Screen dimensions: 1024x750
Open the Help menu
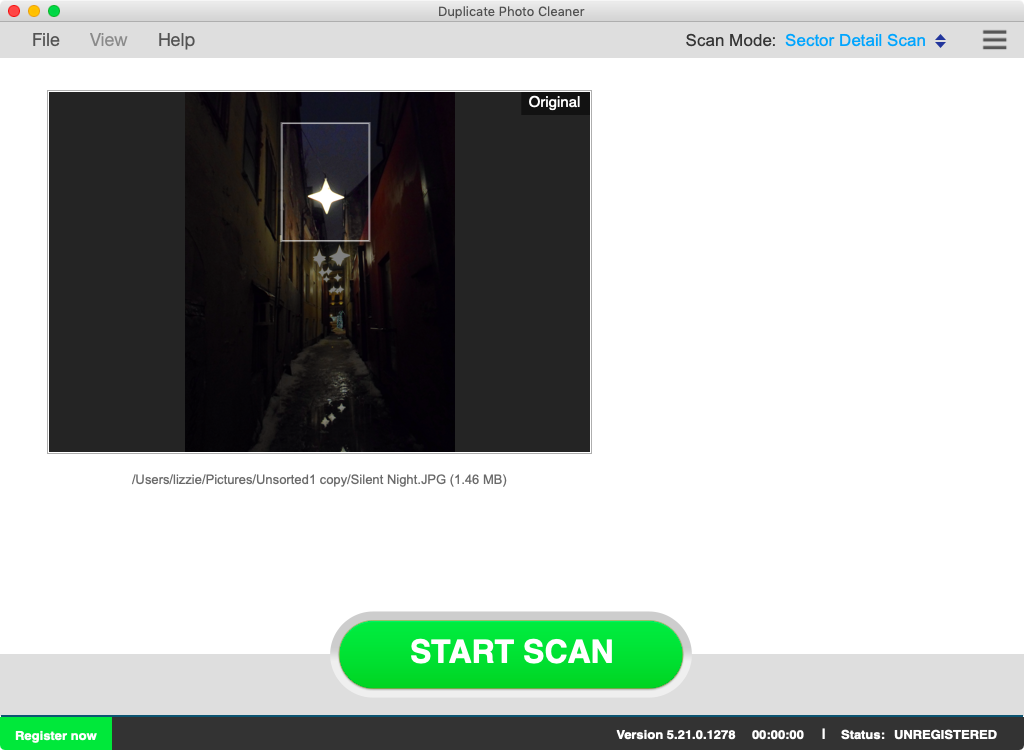(176, 40)
